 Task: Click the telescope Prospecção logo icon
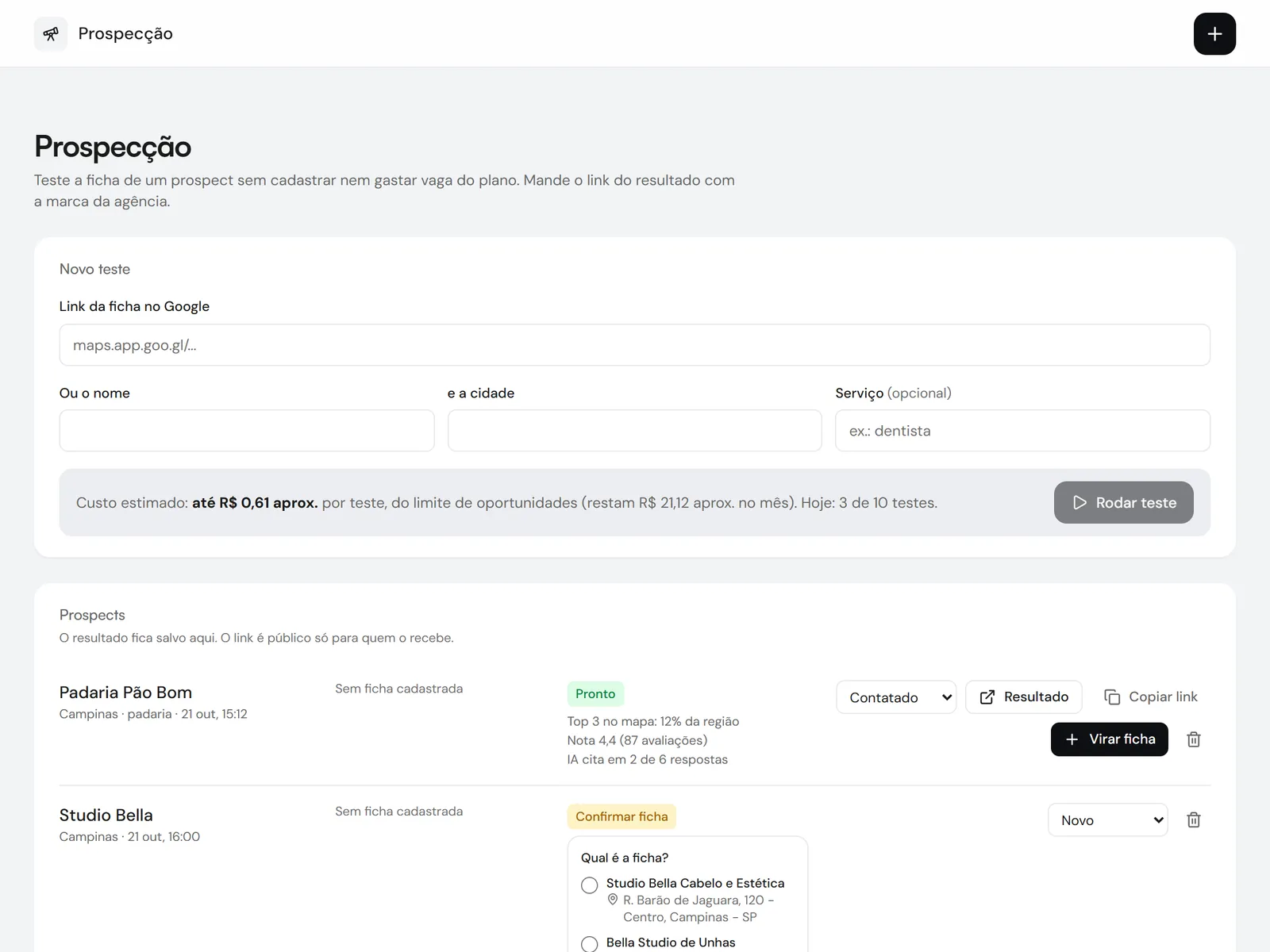[x=51, y=34]
